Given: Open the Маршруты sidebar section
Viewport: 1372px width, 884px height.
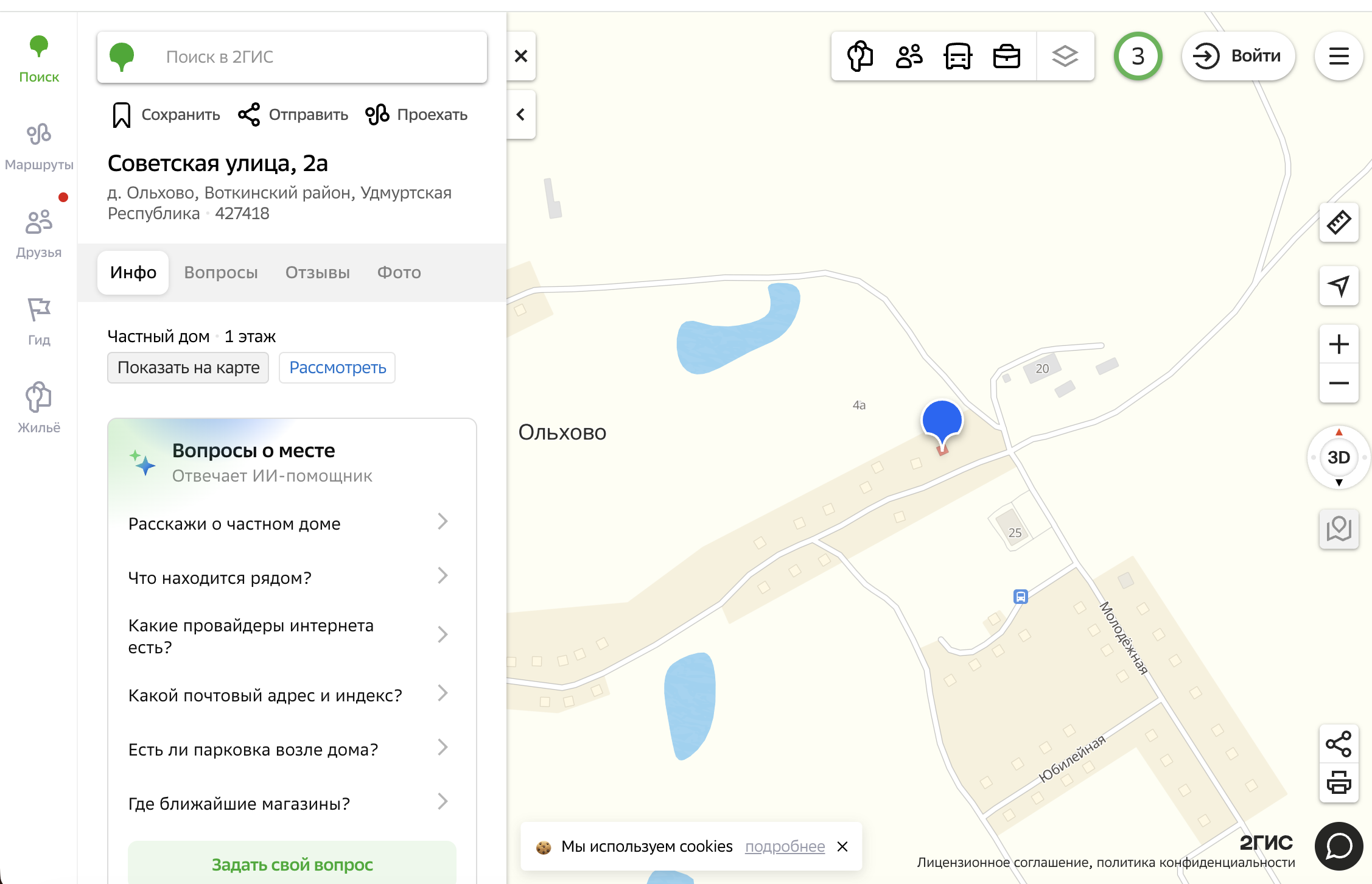Looking at the screenshot, I should tap(39, 147).
